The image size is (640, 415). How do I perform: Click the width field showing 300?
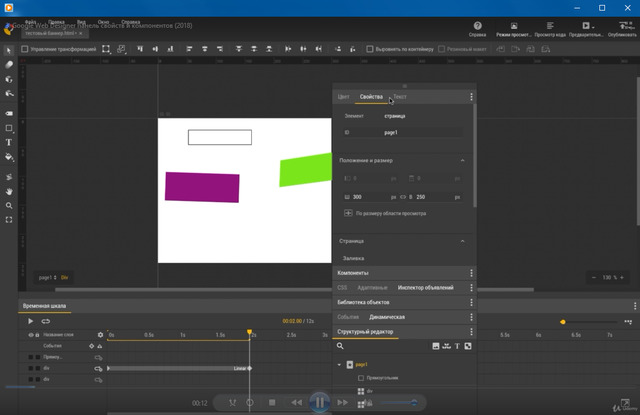(358, 197)
